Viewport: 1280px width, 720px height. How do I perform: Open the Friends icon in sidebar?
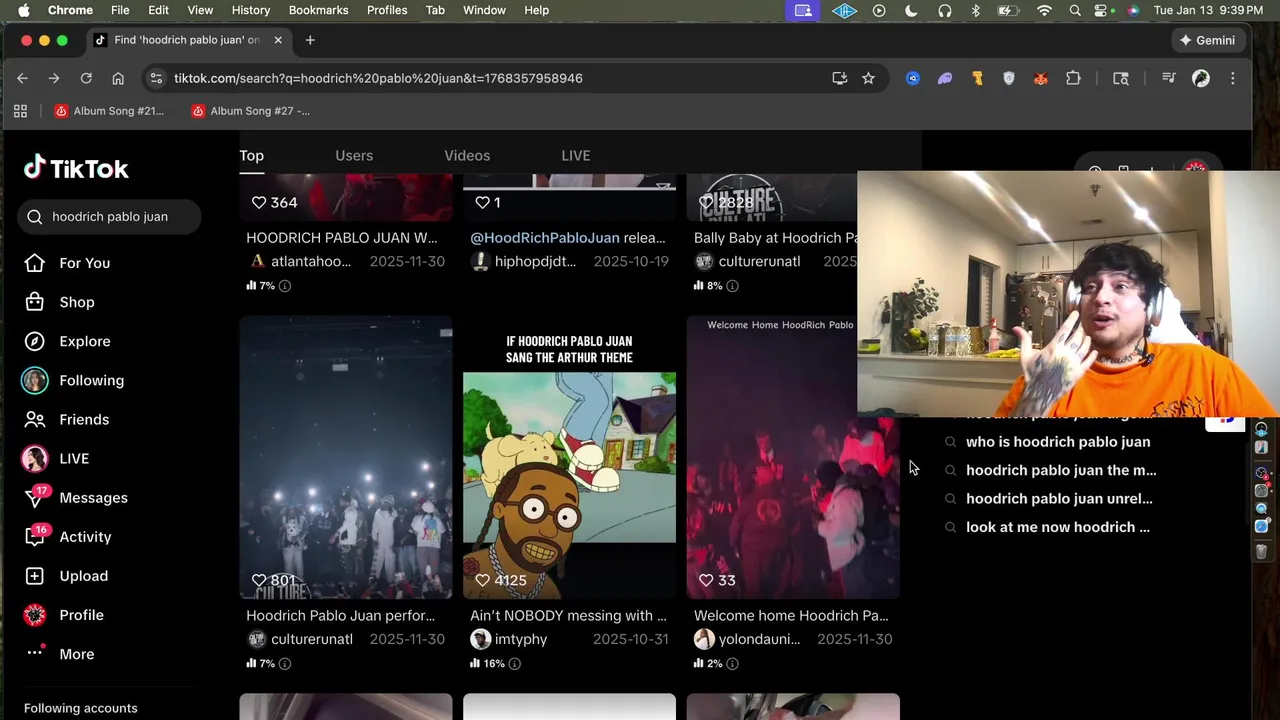pyautogui.click(x=35, y=419)
